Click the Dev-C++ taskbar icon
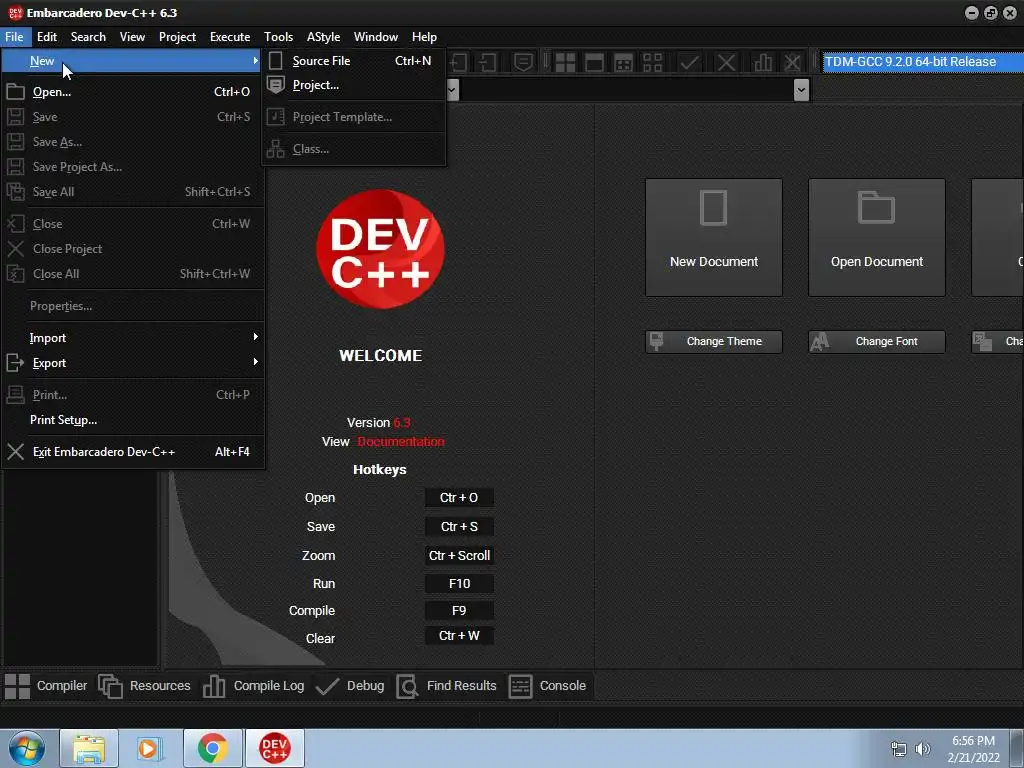The width and height of the screenshot is (1024, 768). (x=274, y=748)
